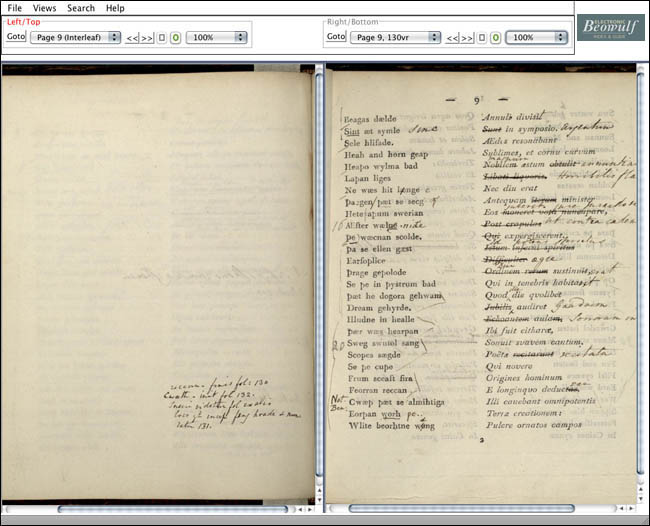Click the right pane vertical scrollbar

pos(641,276)
